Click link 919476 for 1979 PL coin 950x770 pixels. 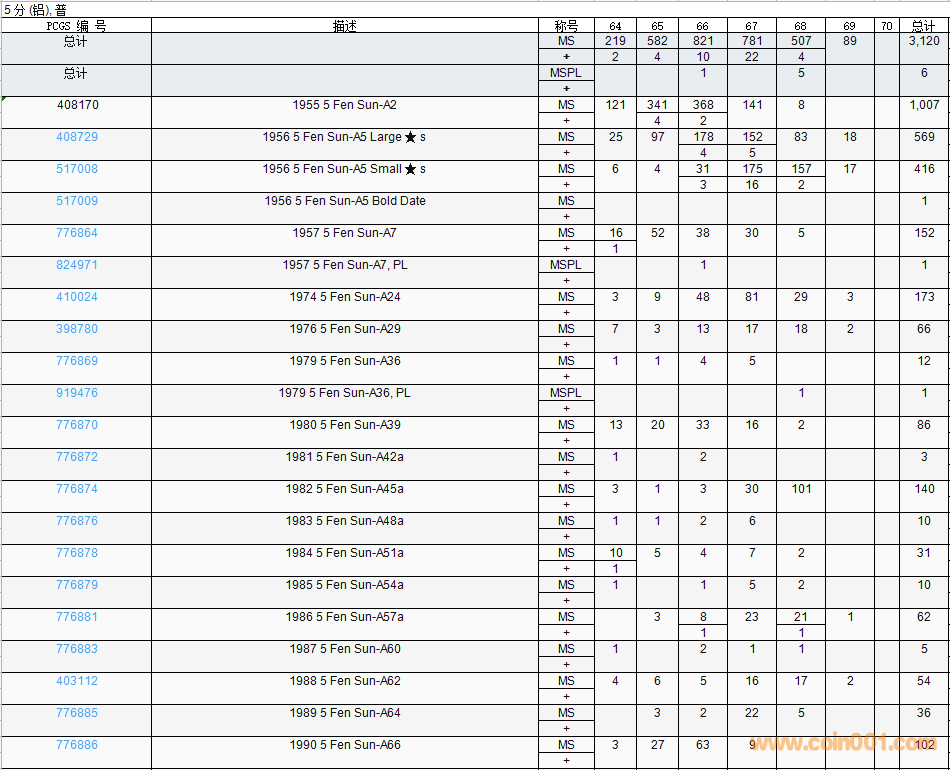click(x=77, y=393)
